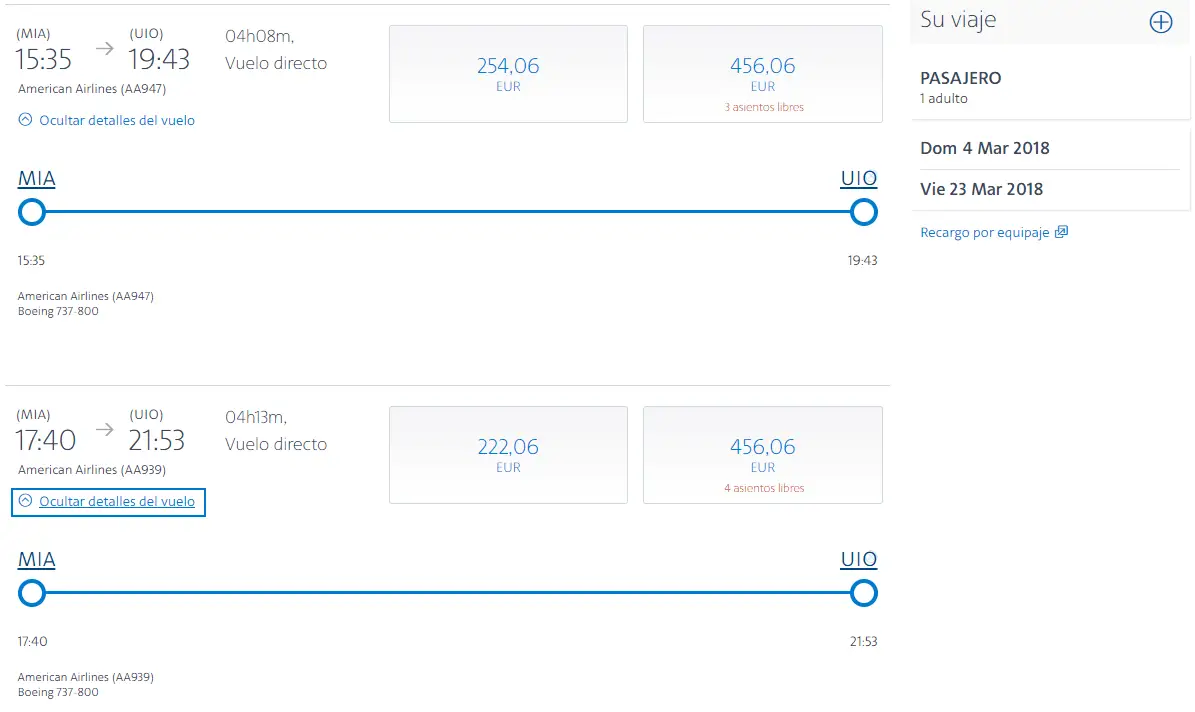Choose 456,06 EUR fare with 4 seats left
Screen dimensions: 1195x712
pyautogui.click(x=763, y=455)
